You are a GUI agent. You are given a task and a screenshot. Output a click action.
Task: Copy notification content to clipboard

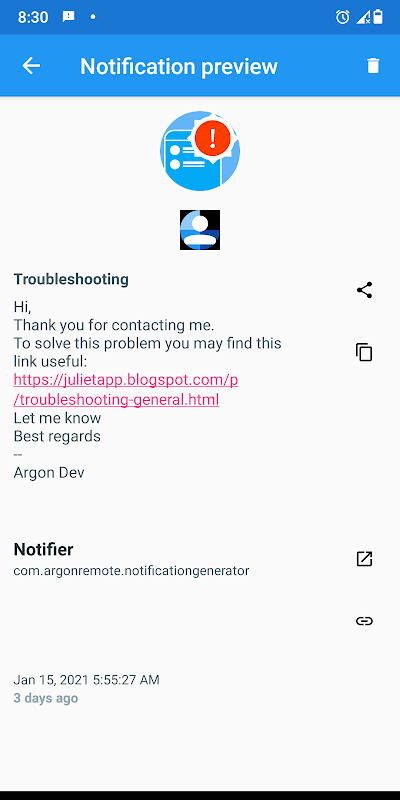point(364,352)
